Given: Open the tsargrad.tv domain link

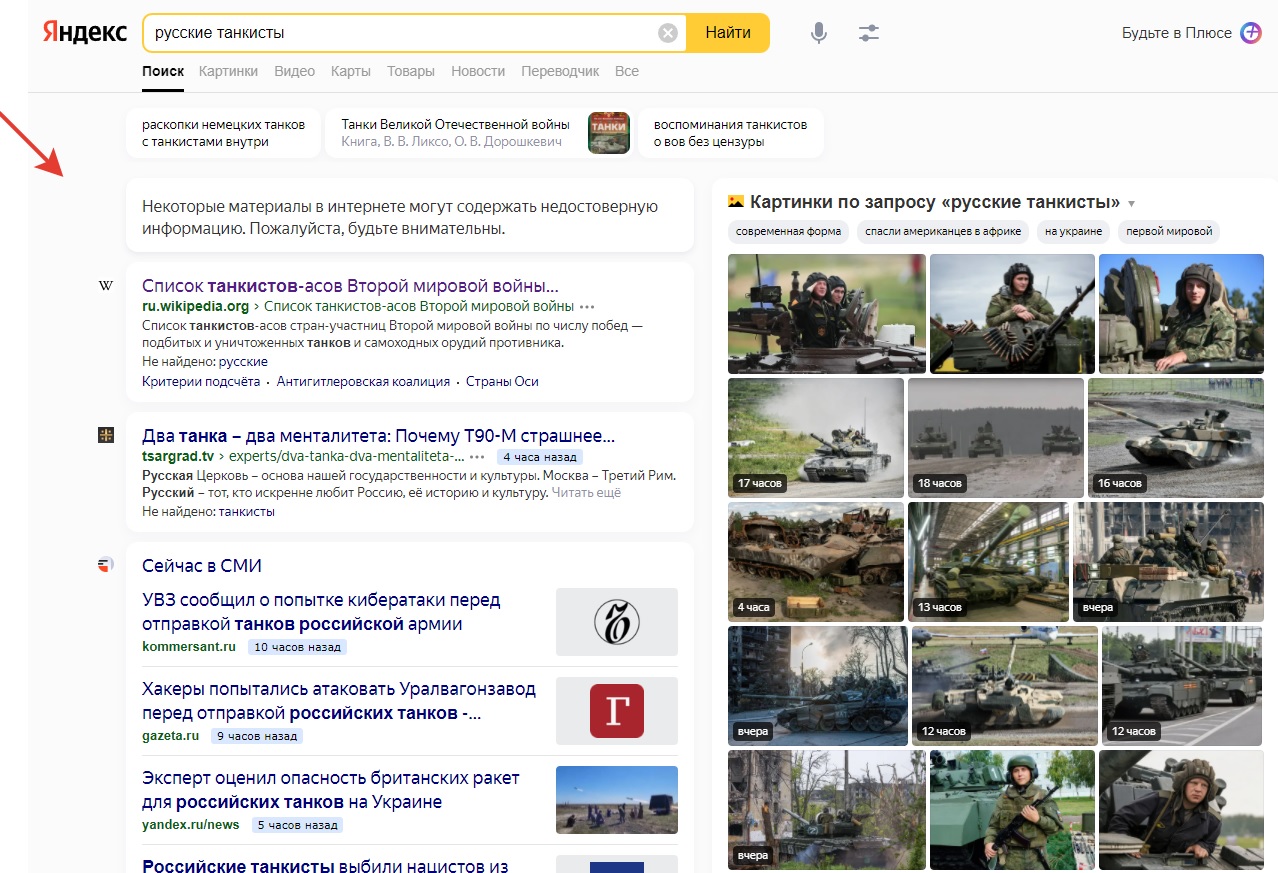Looking at the screenshot, I should (x=178, y=457).
